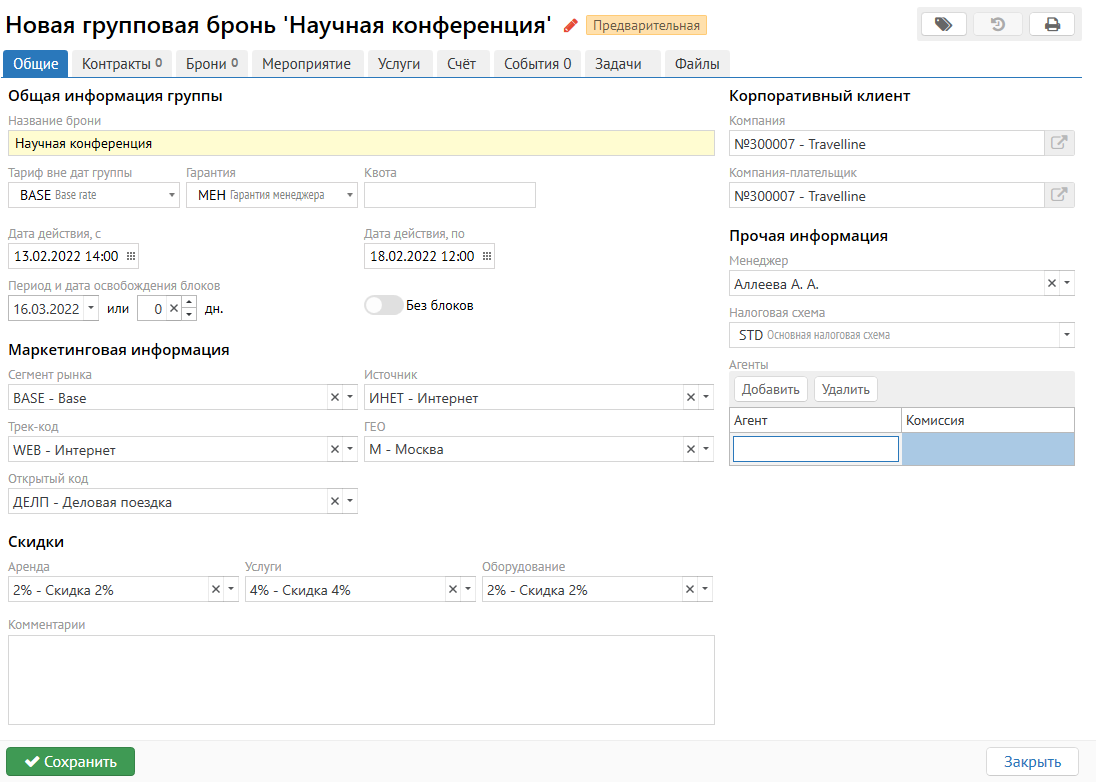This screenshot has width=1096, height=782.
Task: Open calendar icon for Дата действия, по
Action: [487, 256]
